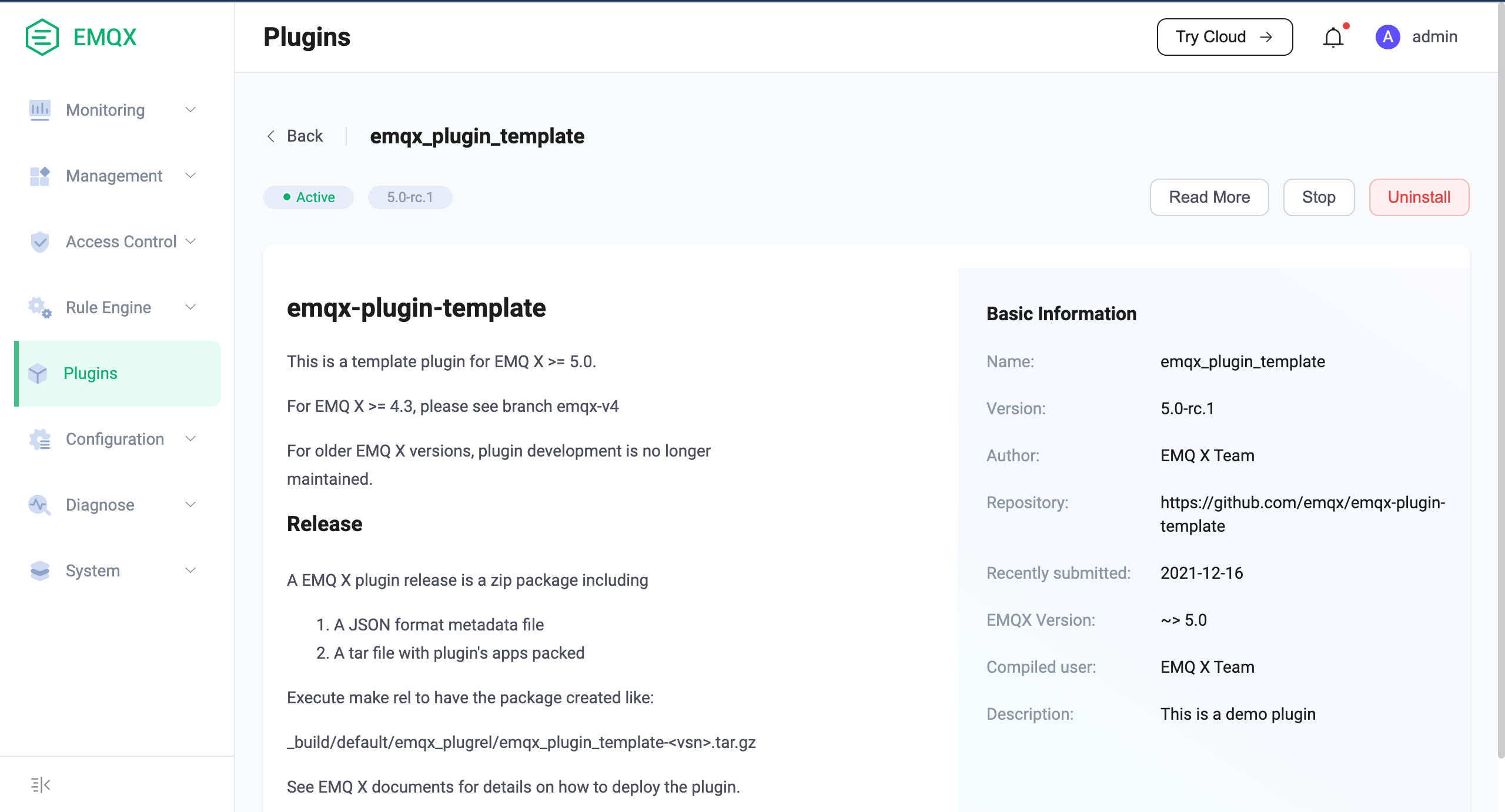Click the tar.gz build path text
Image resolution: width=1505 pixels, height=812 pixels.
tap(521, 742)
